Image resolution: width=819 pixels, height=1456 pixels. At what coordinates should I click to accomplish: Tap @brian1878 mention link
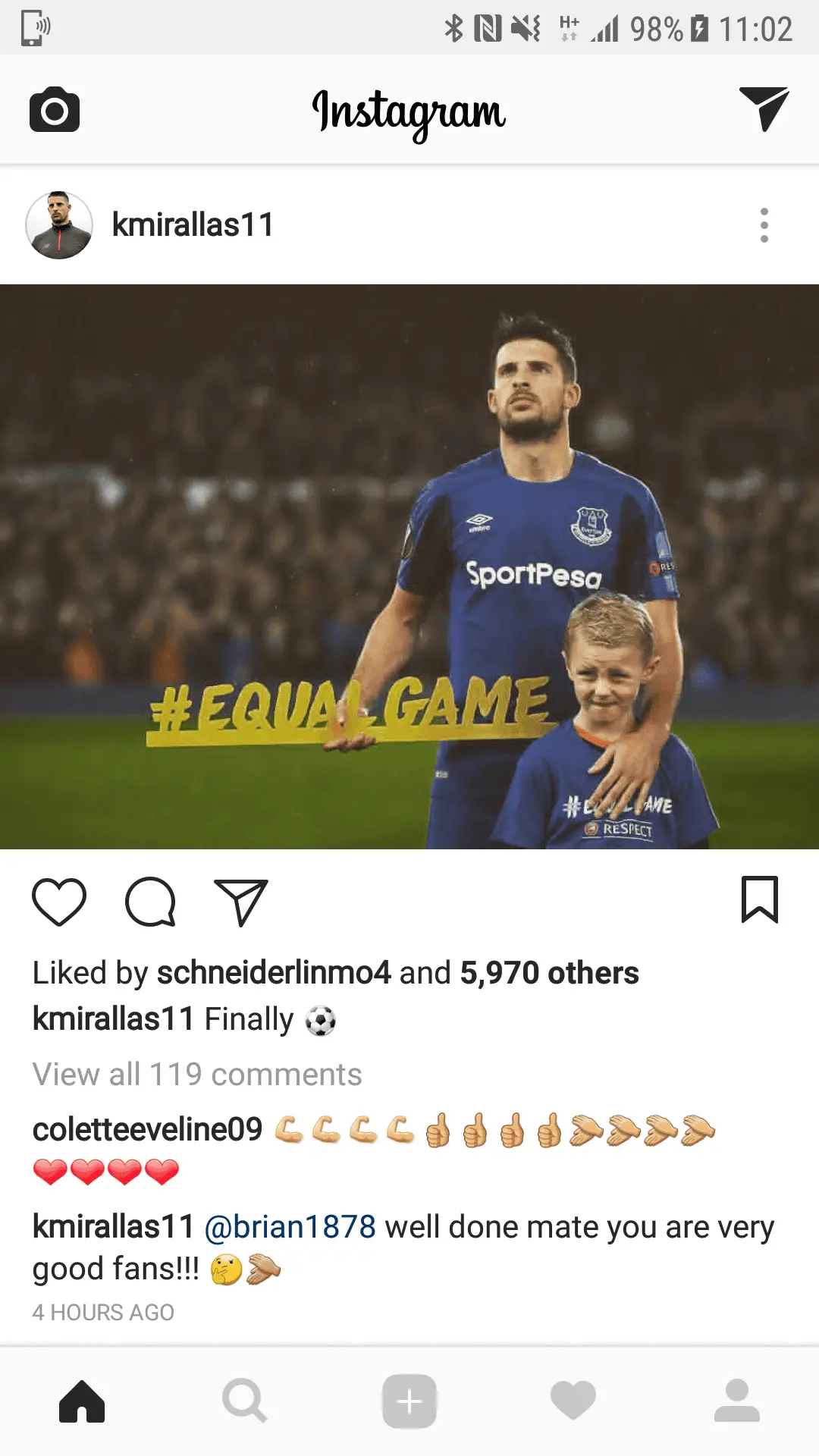290,1227
